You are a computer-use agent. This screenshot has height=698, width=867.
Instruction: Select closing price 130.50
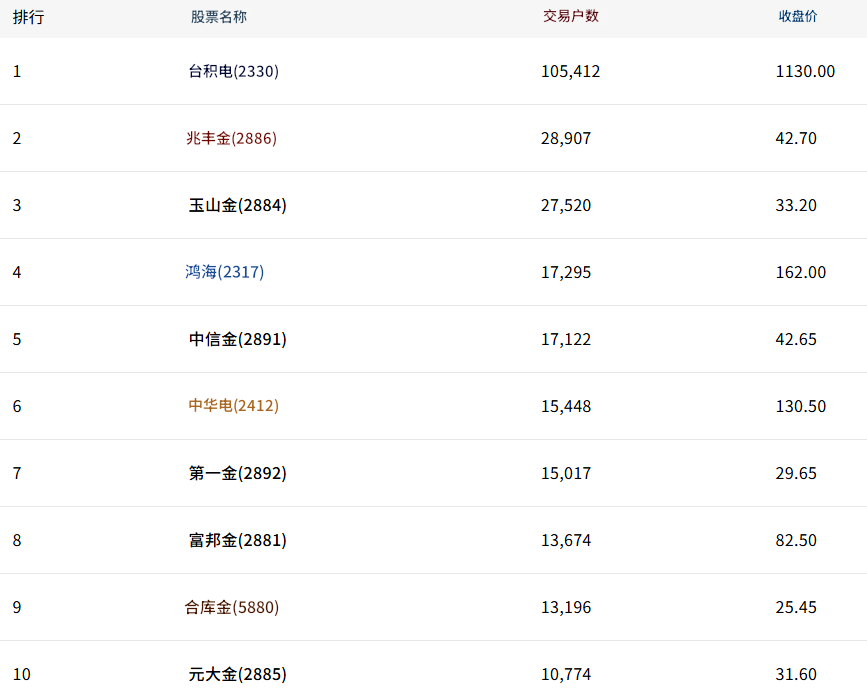point(801,407)
